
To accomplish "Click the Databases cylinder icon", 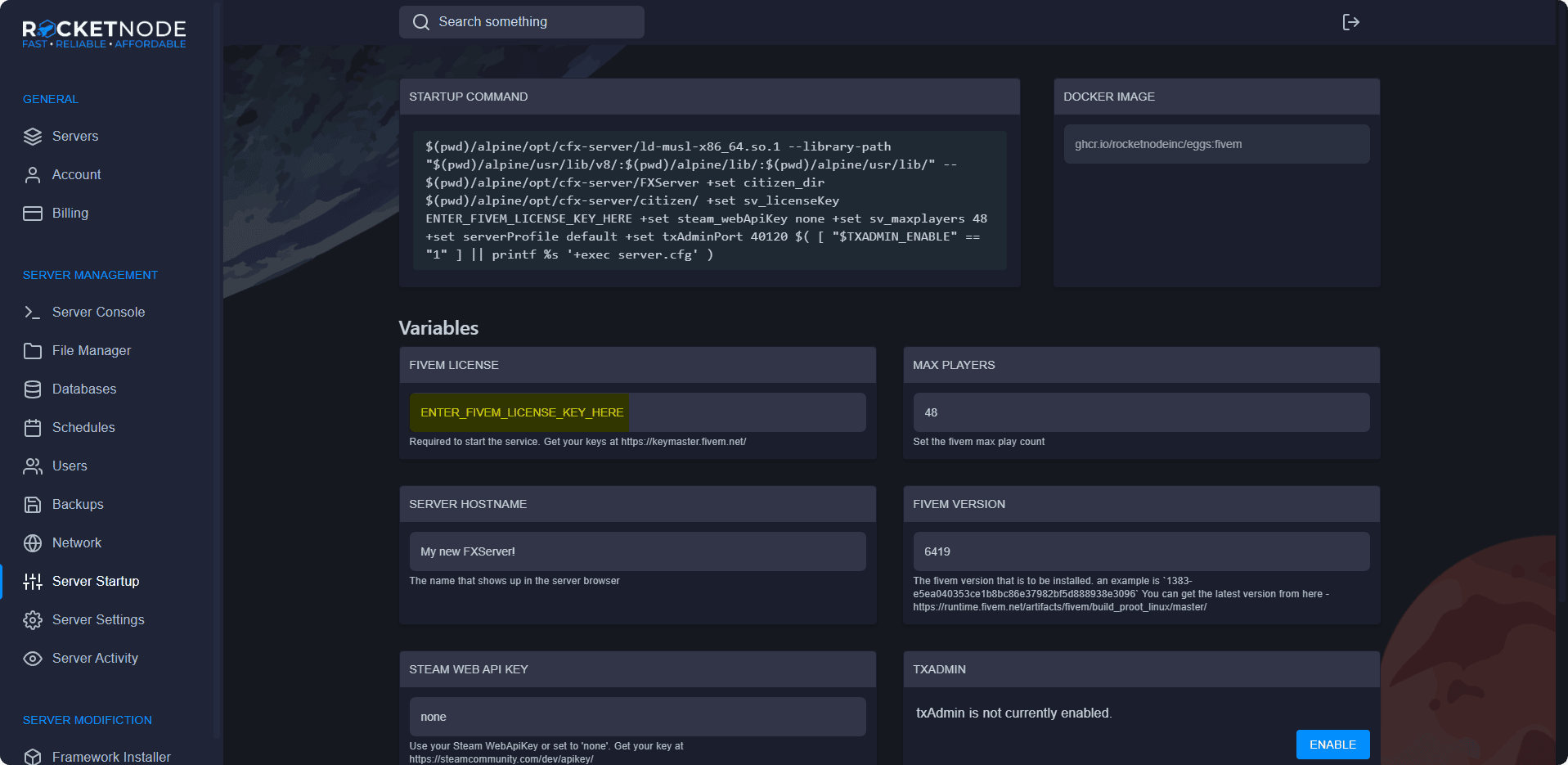I will 33,389.
